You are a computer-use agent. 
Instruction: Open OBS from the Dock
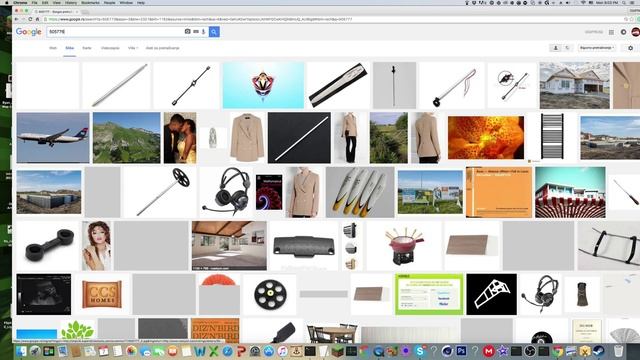click(x=530, y=351)
